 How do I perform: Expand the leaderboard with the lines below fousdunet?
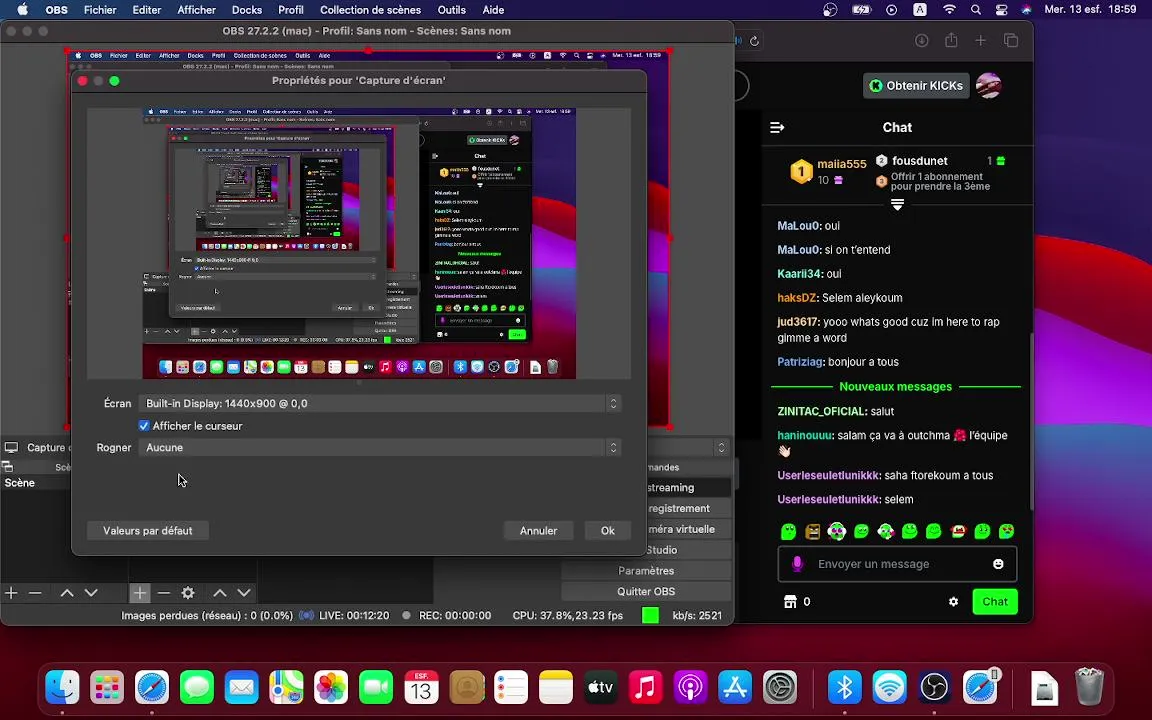point(897,204)
